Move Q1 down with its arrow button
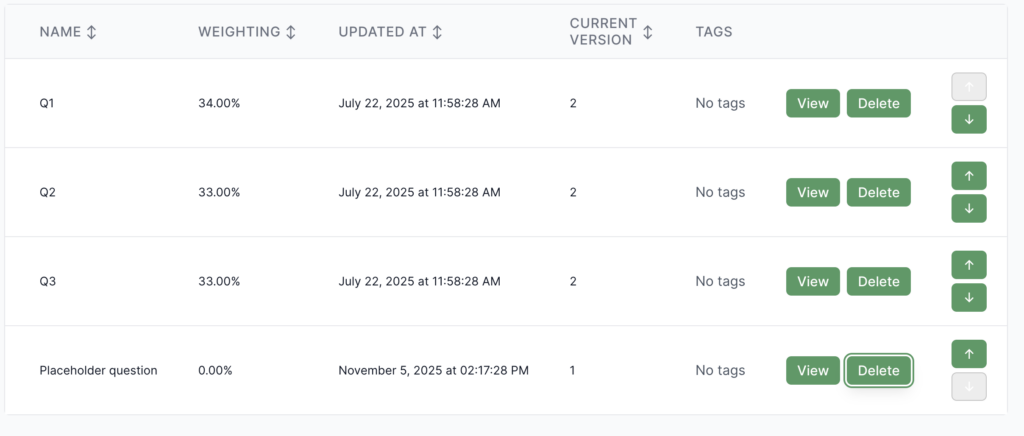1024x436 pixels. tap(969, 120)
